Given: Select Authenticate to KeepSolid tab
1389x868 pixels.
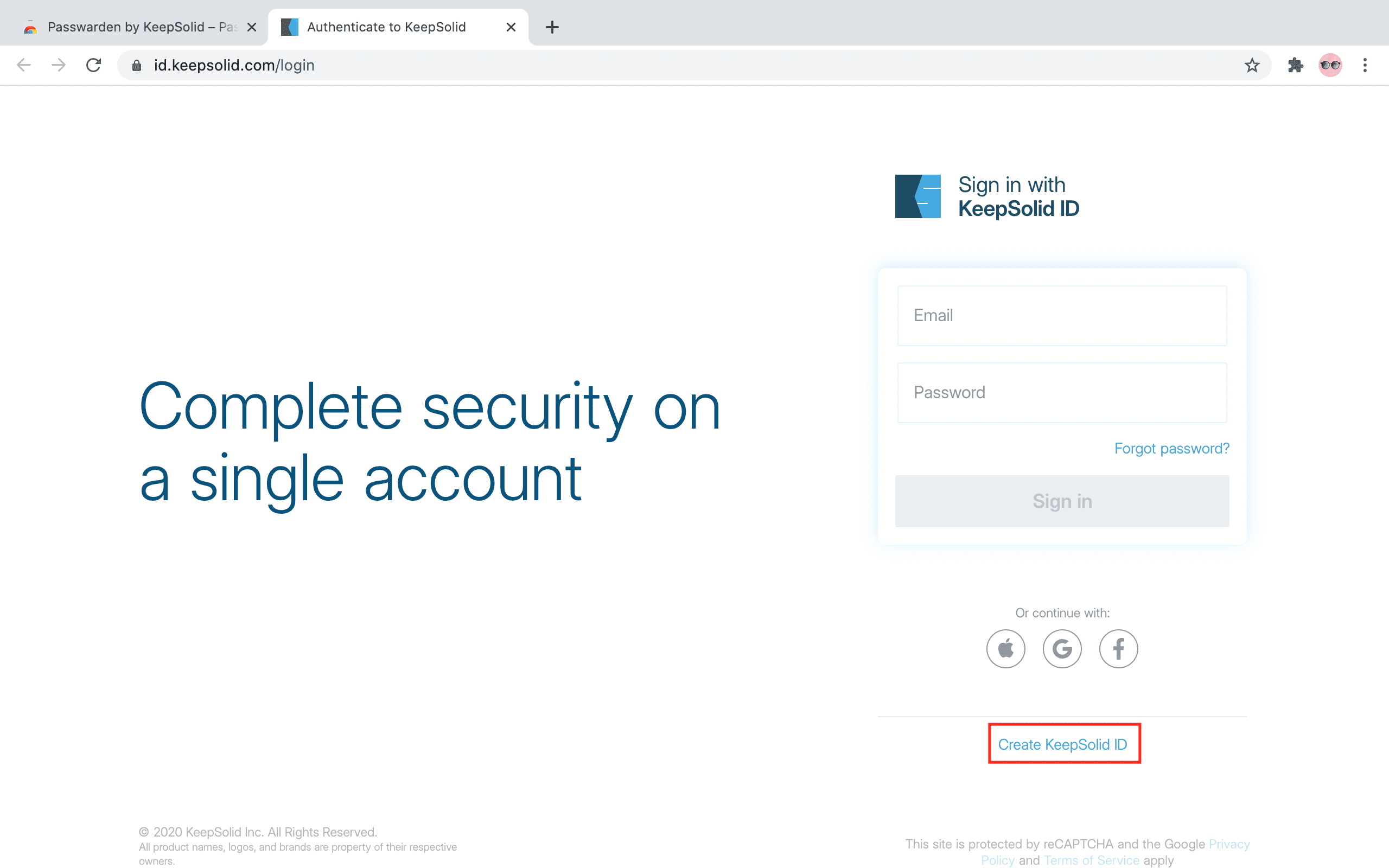Looking at the screenshot, I should [x=386, y=27].
